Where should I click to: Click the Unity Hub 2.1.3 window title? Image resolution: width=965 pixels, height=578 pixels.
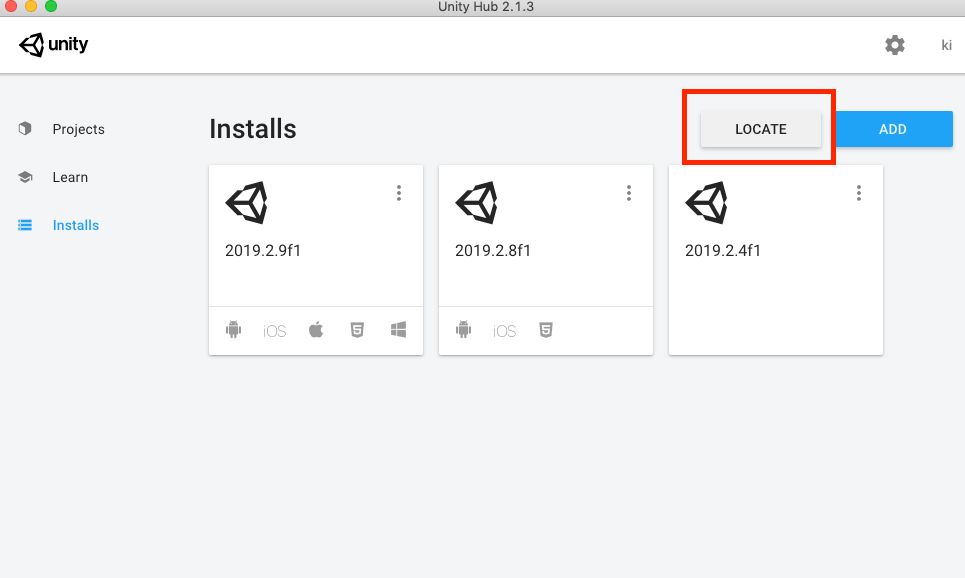point(486,7)
